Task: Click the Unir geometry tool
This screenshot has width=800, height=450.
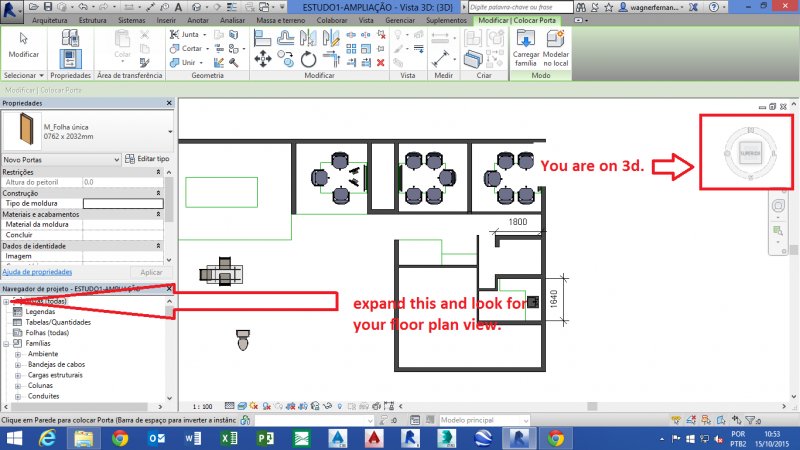Action: (x=185, y=62)
